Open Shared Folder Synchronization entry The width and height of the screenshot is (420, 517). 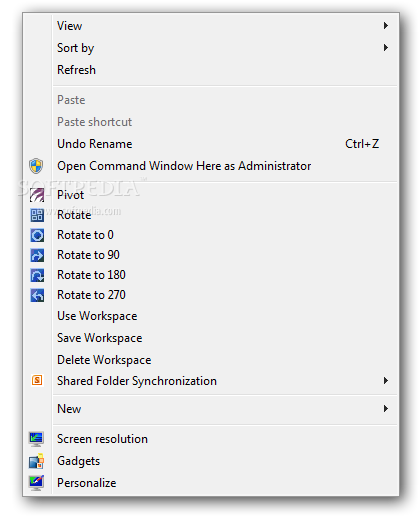[x=211, y=381]
